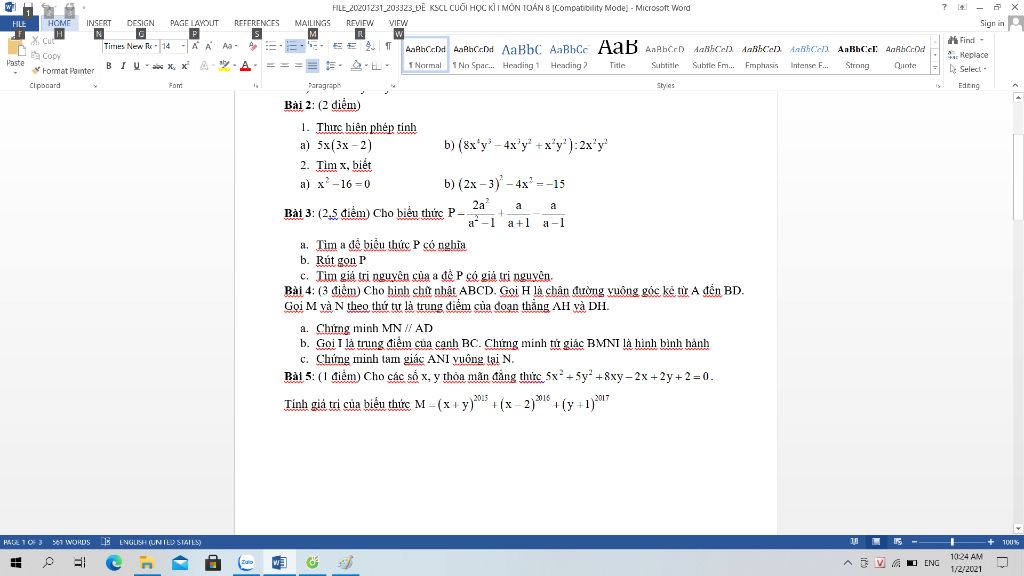The width and height of the screenshot is (1024, 576).
Task: Collapse the ribbon
Action: tap(1015, 86)
